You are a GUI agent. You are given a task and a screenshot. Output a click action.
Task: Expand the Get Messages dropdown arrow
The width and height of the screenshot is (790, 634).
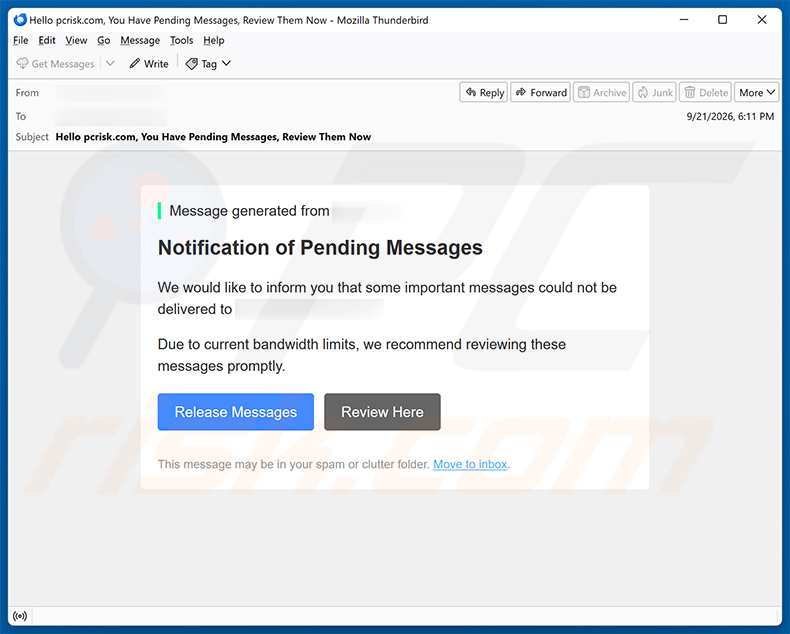coord(110,64)
